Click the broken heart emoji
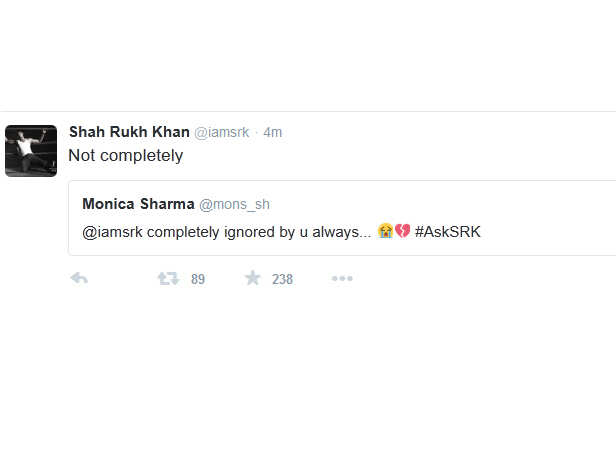 click(402, 231)
